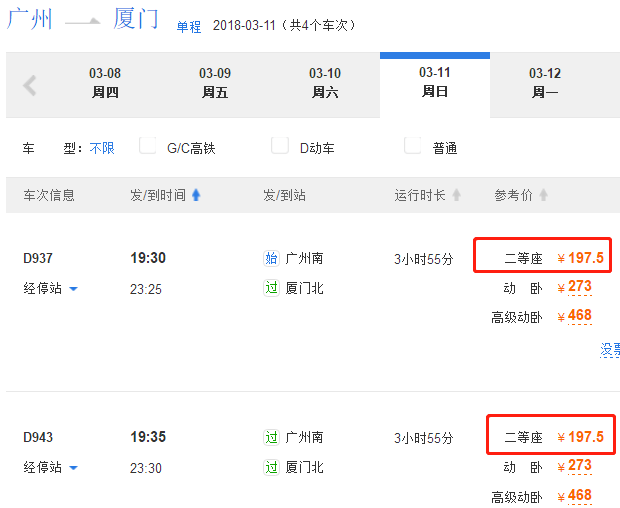Click the date text 2018-03-11
Viewport: 620px width, 508px height.
tap(244, 25)
